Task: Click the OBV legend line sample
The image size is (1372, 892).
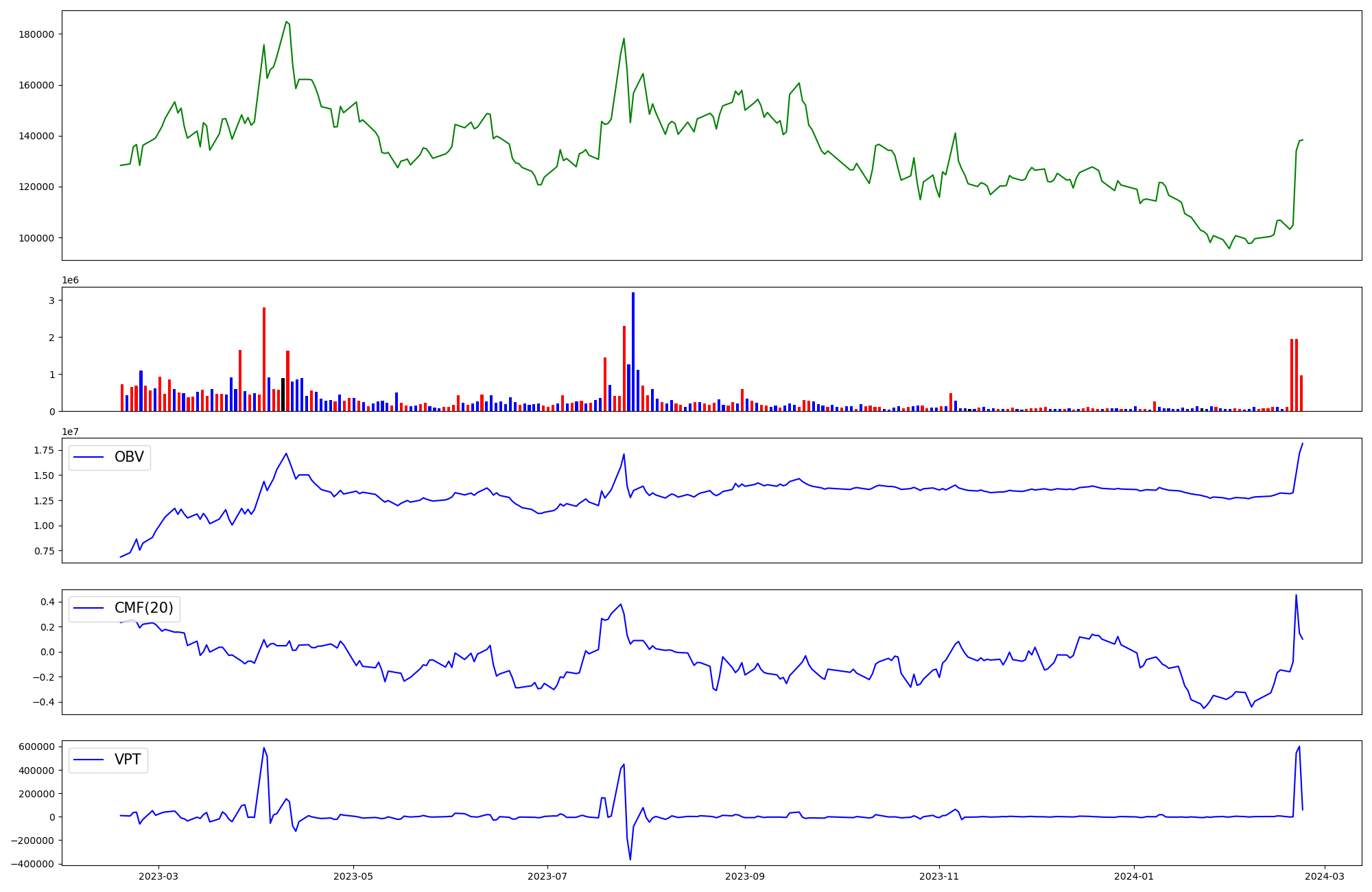Action: pos(88,458)
